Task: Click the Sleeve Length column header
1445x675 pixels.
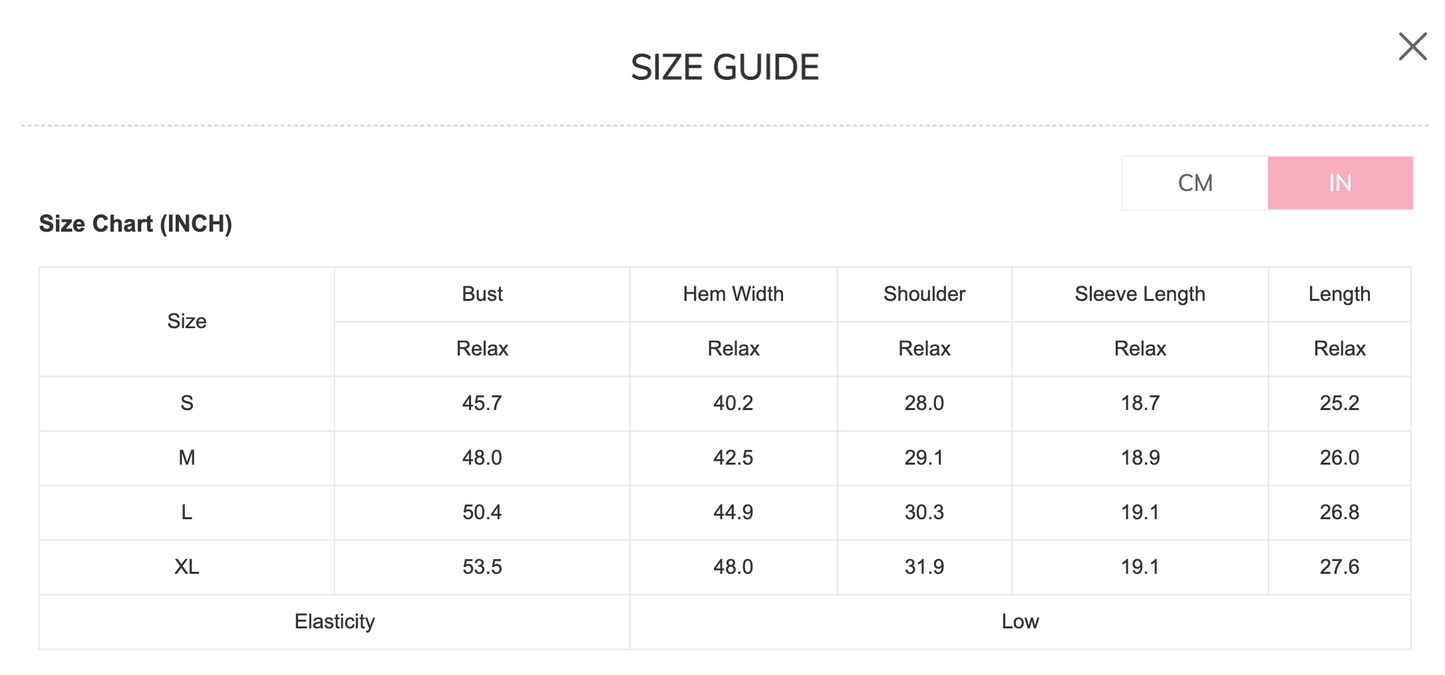Action: click(x=1139, y=294)
